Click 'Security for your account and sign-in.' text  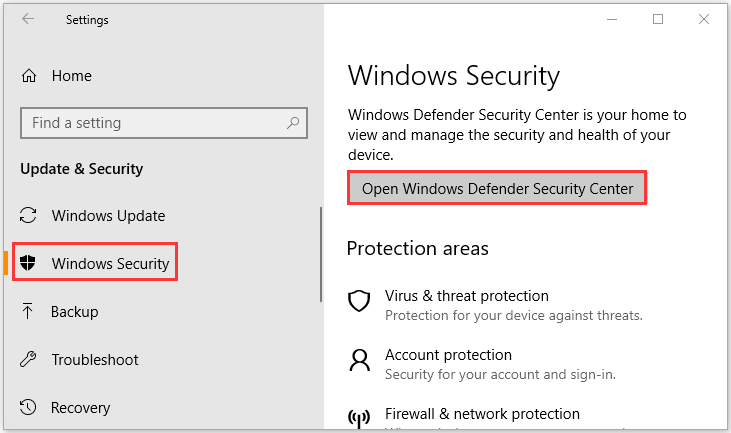pos(501,374)
